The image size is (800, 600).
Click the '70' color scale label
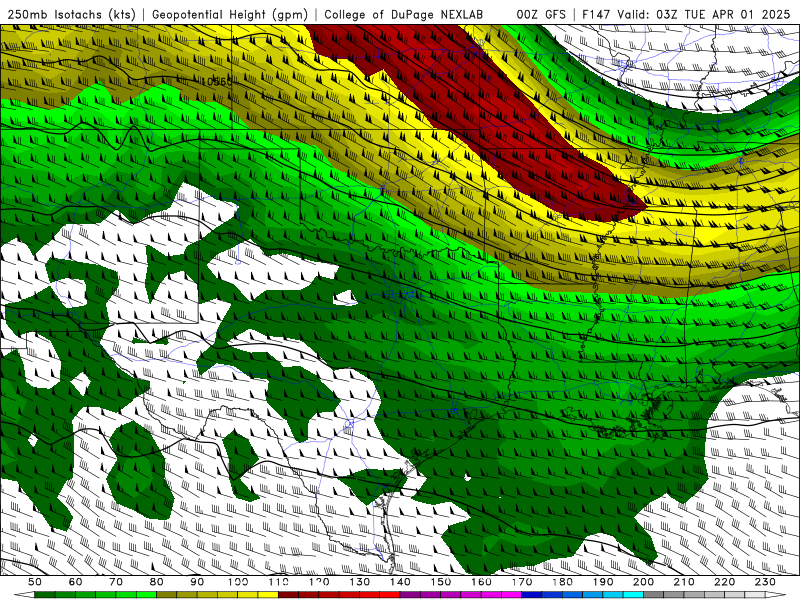116,582
